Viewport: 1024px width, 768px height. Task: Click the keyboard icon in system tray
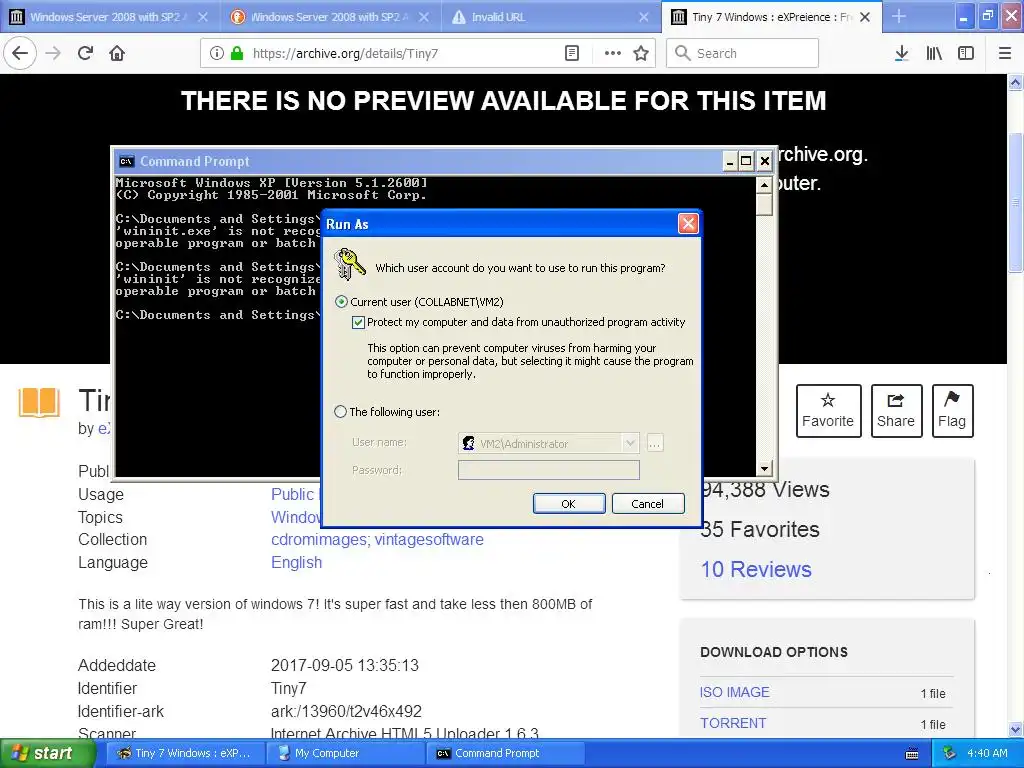[x=912, y=754]
